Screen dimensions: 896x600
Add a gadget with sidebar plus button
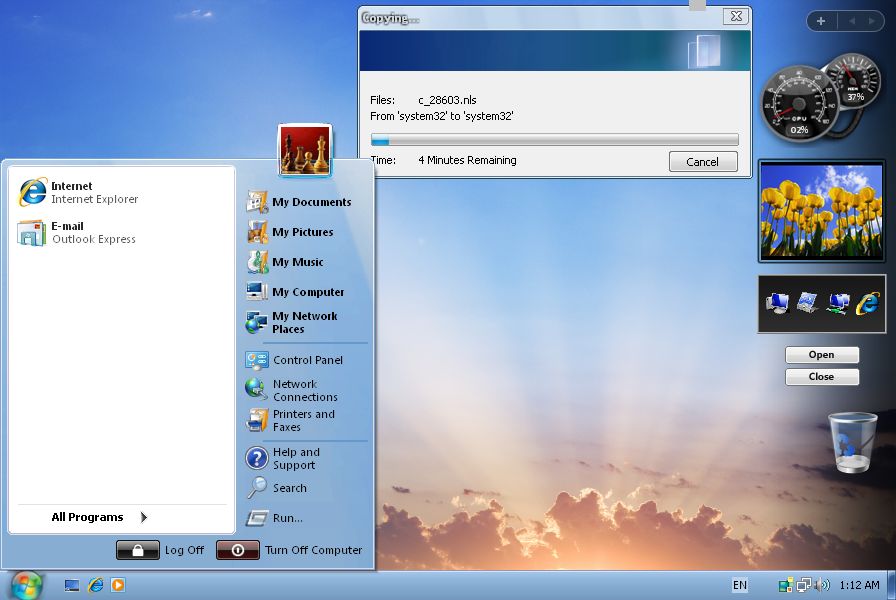click(x=821, y=21)
